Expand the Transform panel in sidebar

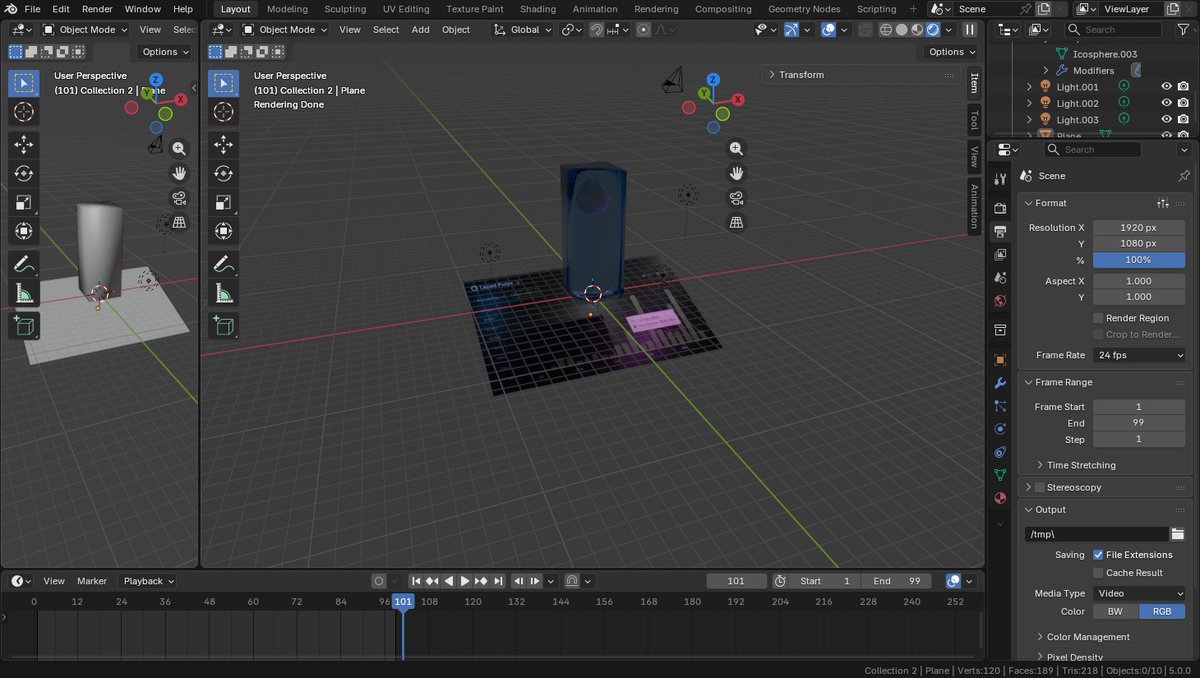click(x=772, y=75)
